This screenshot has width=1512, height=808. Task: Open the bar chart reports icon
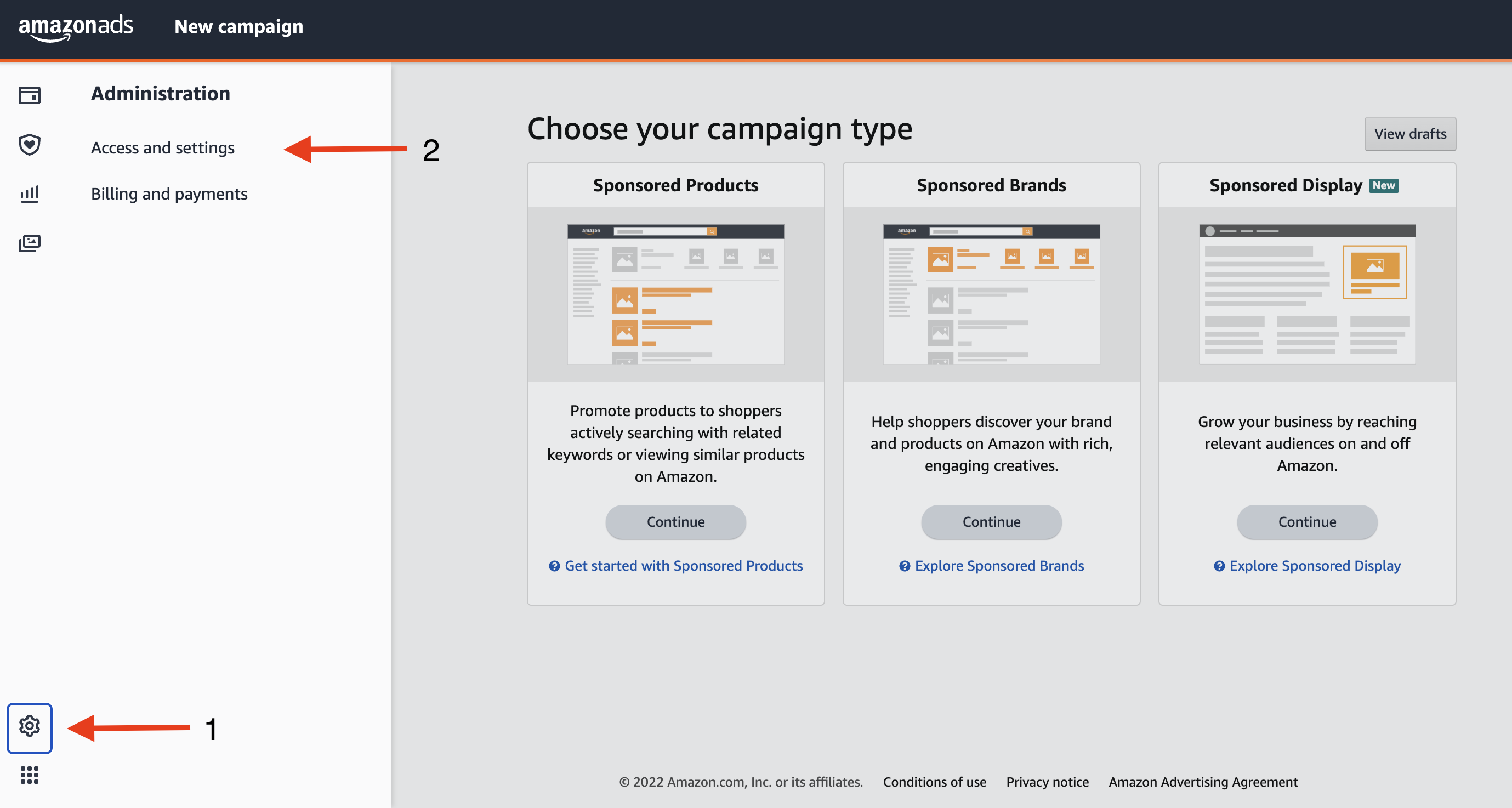30,194
